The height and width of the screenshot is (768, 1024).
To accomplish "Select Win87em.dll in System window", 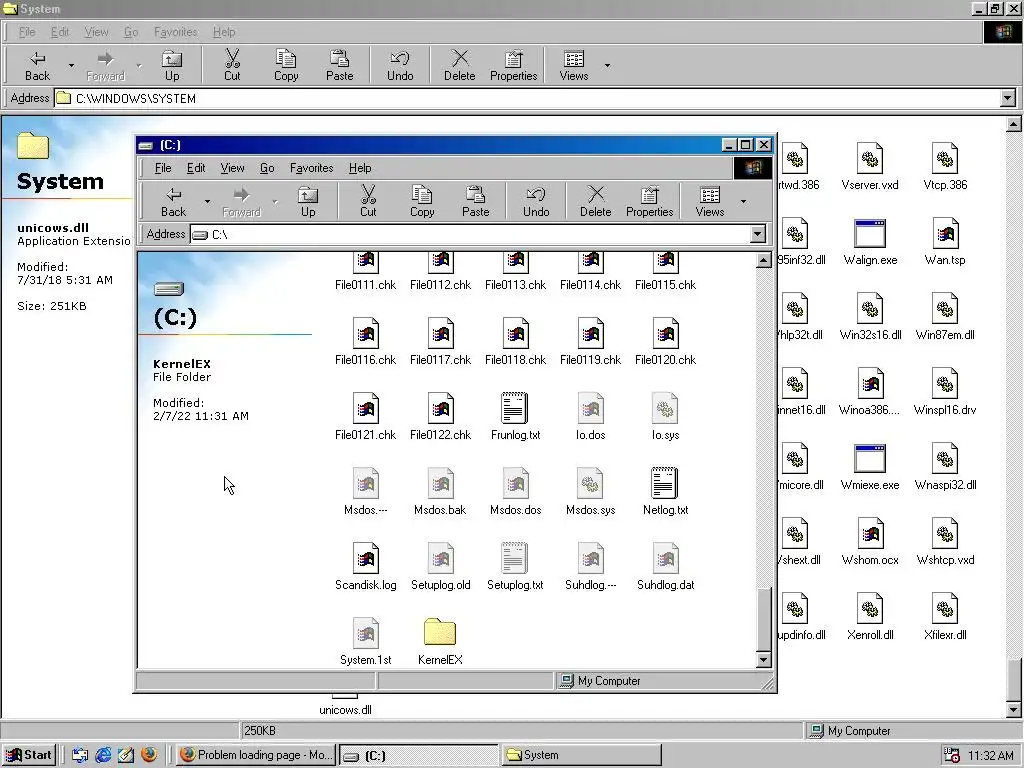I will tap(945, 317).
